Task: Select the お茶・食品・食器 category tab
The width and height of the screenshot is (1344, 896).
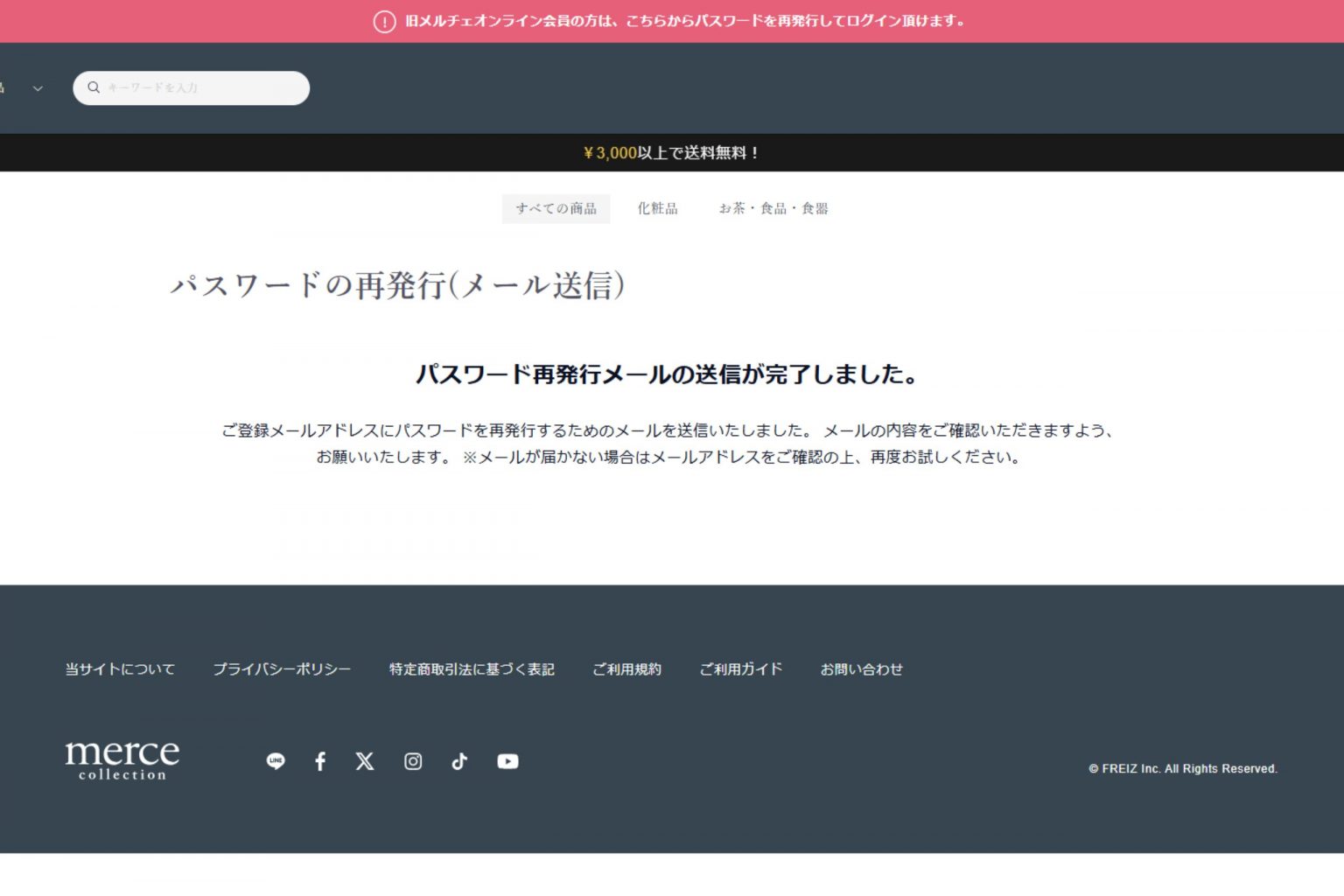Action: click(773, 208)
